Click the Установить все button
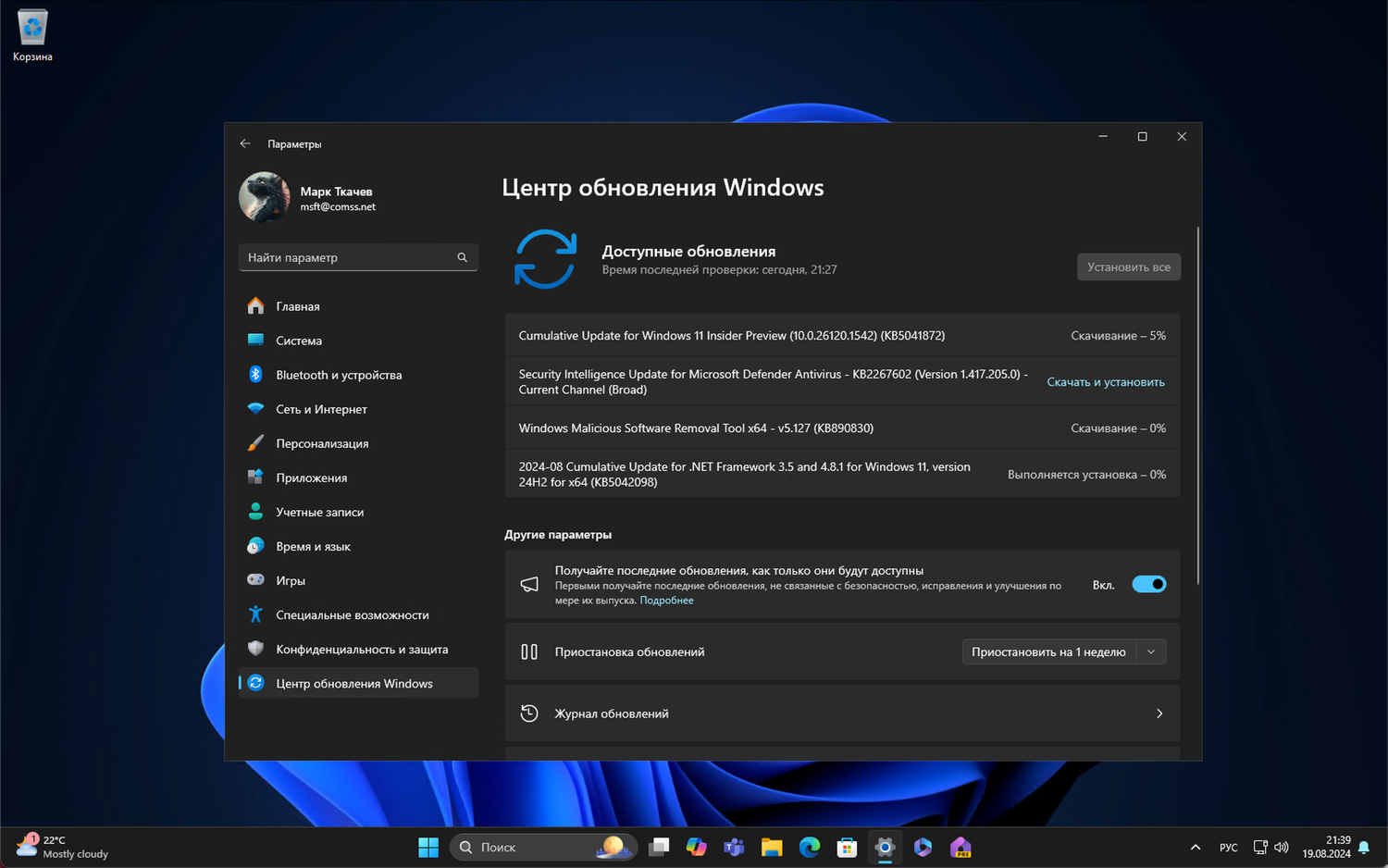This screenshot has height=868, width=1388. click(x=1129, y=267)
